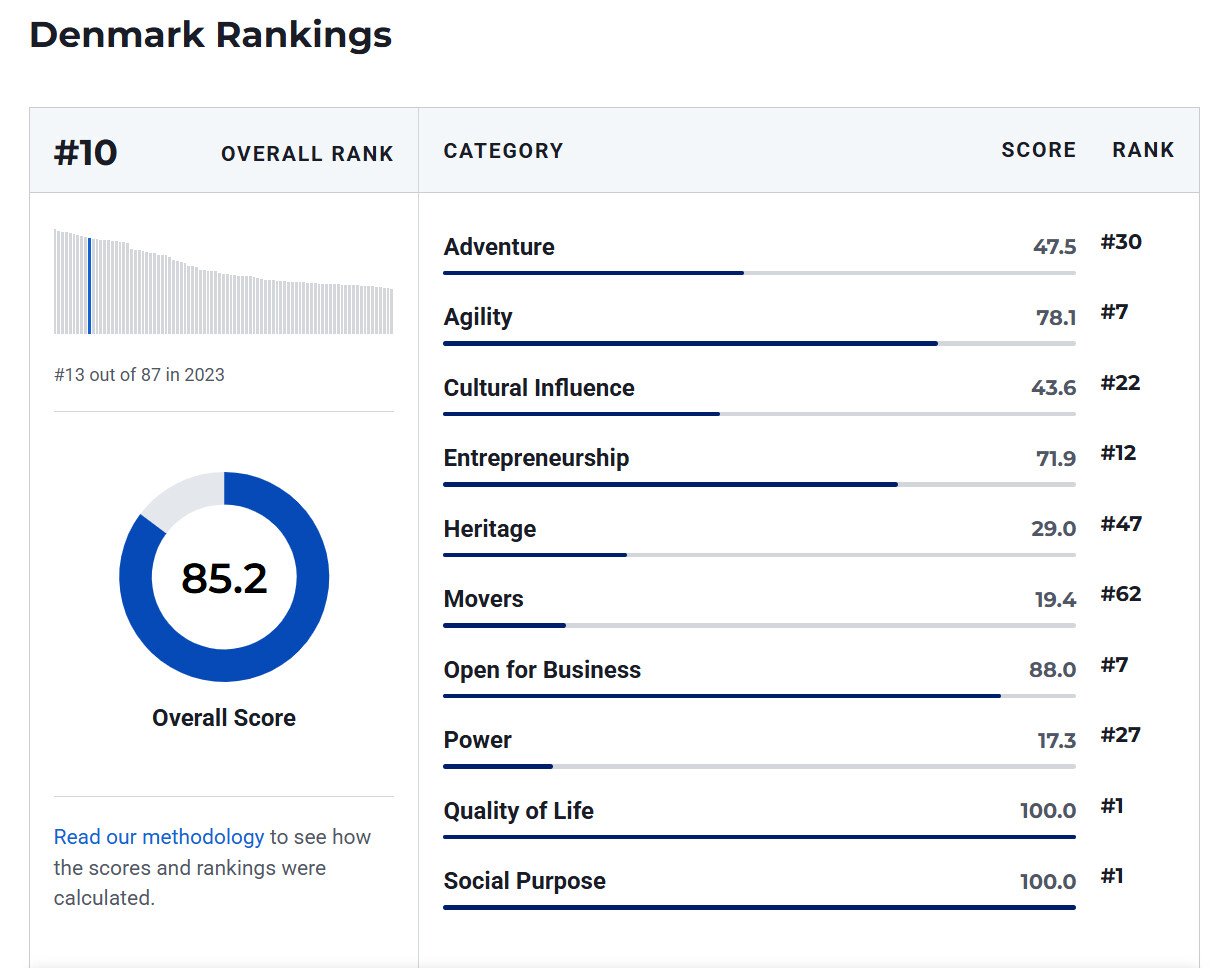Click the Adventure category label
This screenshot has width=1215, height=968.
pos(499,247)
